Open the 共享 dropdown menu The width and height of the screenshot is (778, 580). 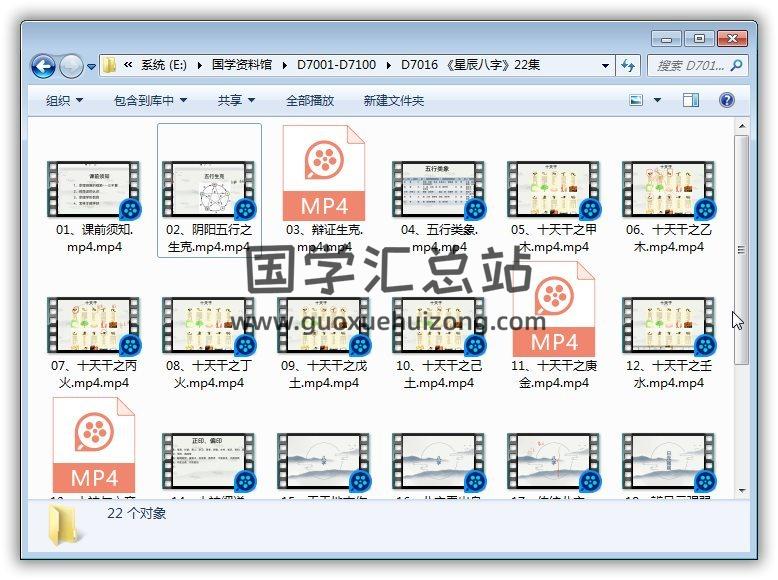pos(236,100)
